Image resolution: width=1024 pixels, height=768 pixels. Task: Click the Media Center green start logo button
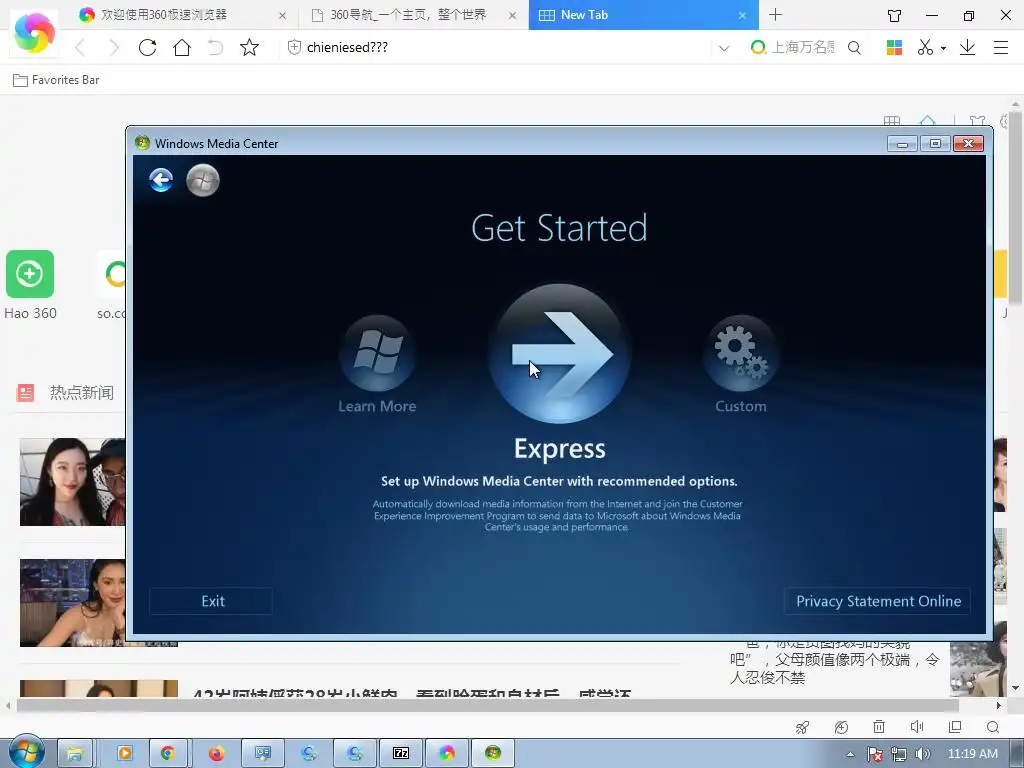click(202, 180)
